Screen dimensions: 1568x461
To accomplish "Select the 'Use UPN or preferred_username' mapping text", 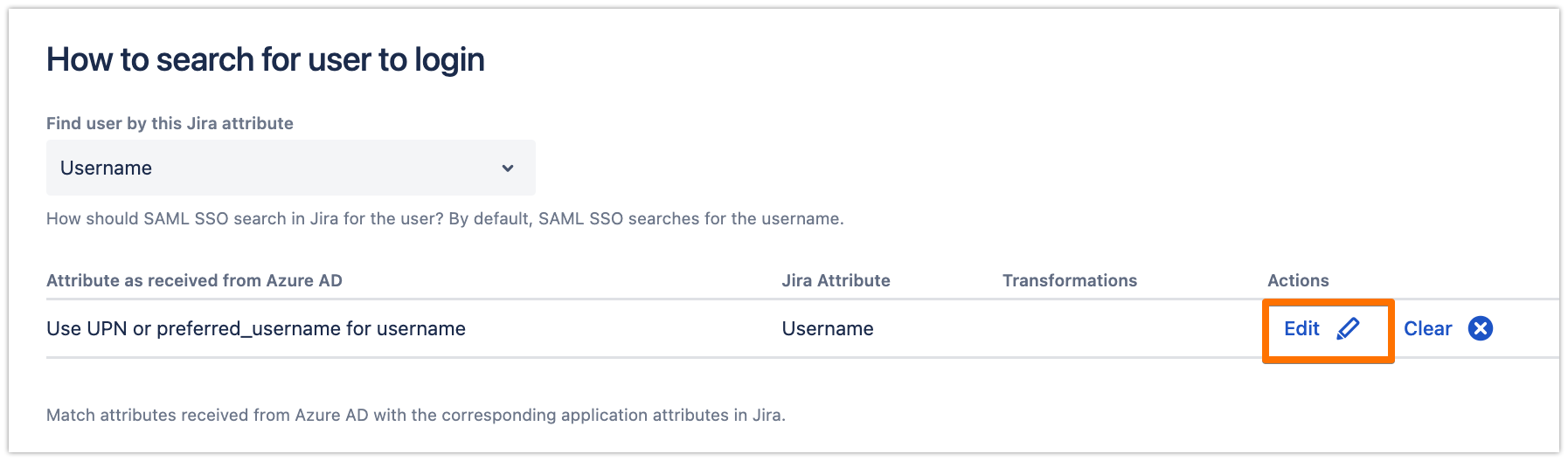I will (255, 328).
